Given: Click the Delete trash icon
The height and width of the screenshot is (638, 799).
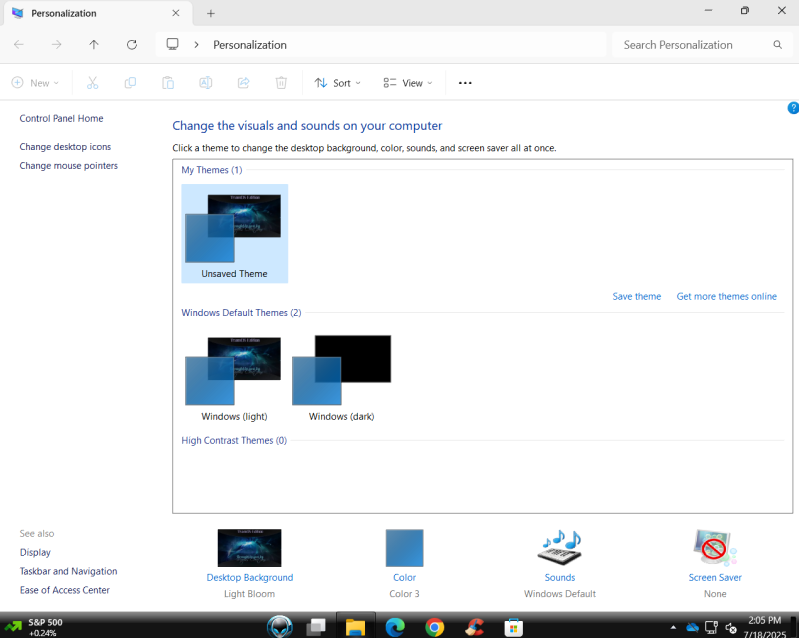Looking at the screenshot, I should (281, 83).
